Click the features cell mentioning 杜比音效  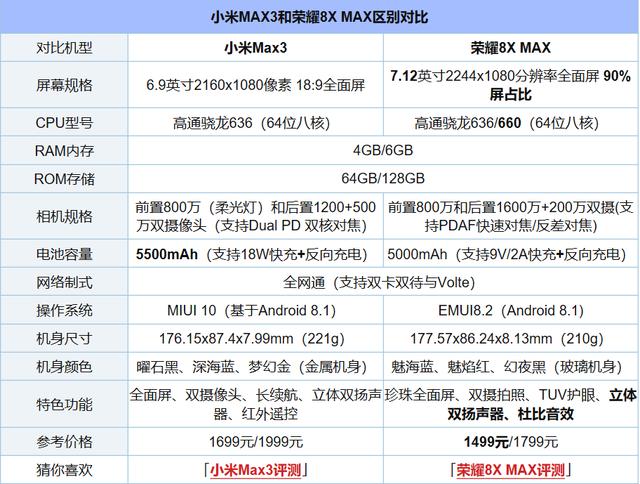click(511, 404)
